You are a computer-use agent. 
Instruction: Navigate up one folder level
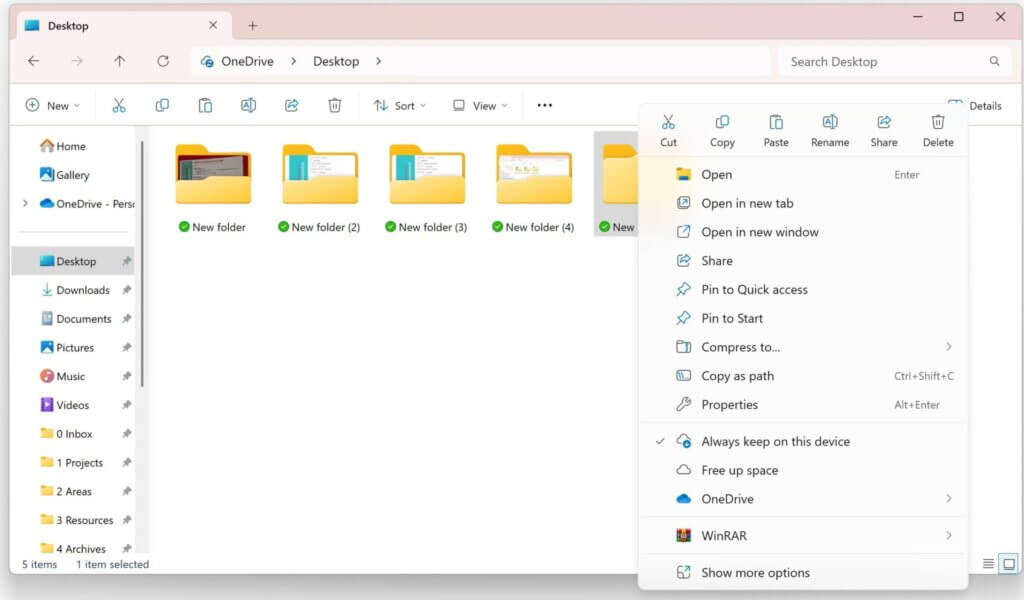tap(120, 61)
